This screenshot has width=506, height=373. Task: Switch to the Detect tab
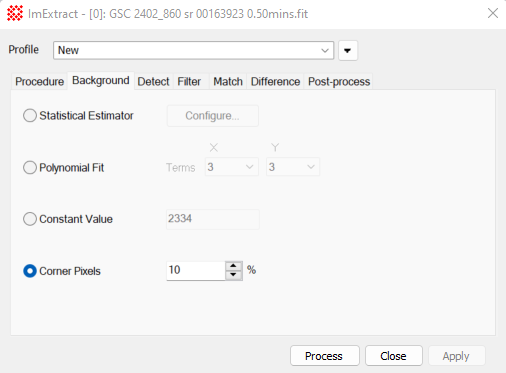[x=153, y=82]
